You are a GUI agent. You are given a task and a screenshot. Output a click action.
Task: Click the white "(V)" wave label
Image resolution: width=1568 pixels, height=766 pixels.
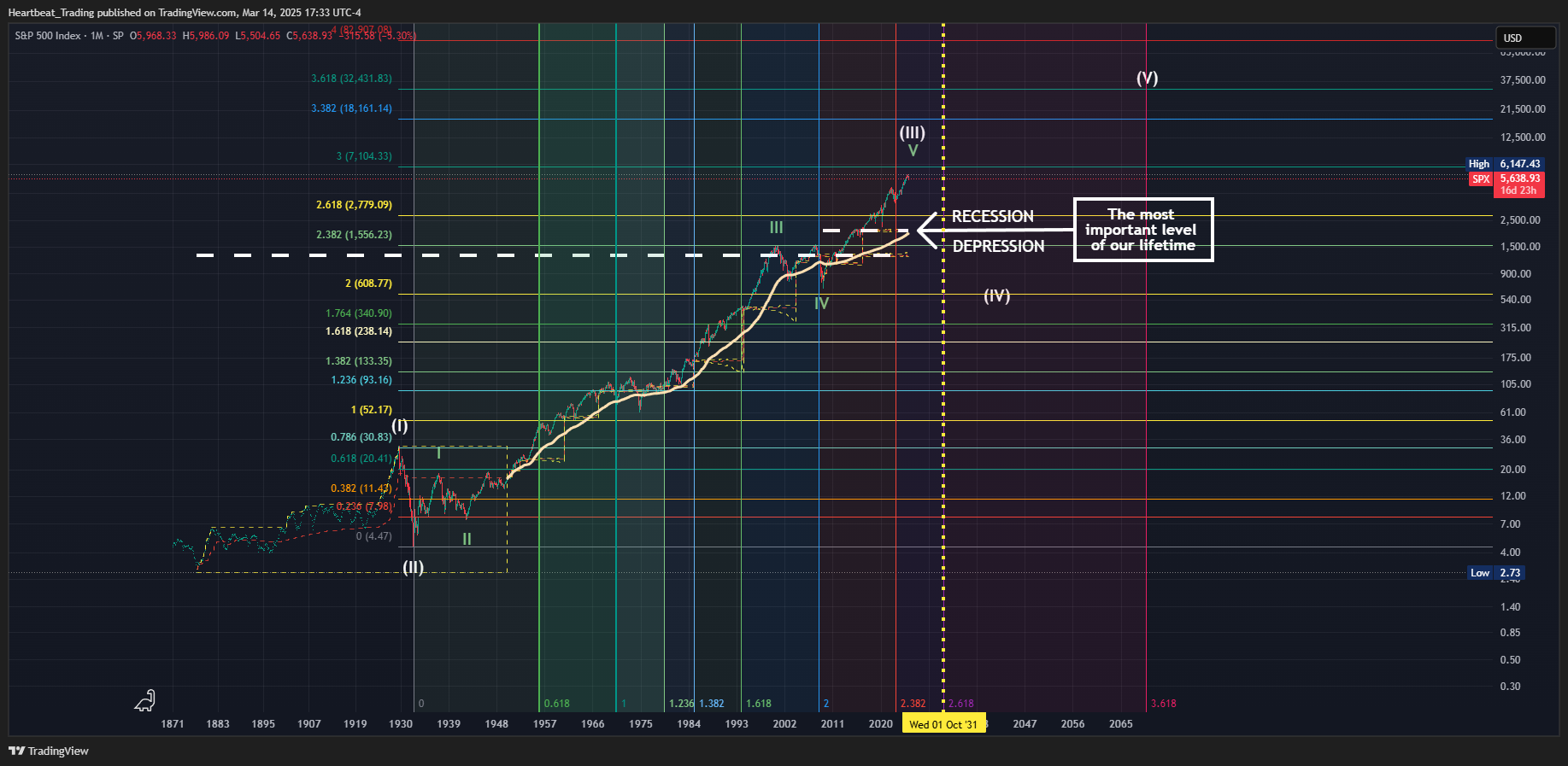pyautogui.click(x=1147, y=78)
